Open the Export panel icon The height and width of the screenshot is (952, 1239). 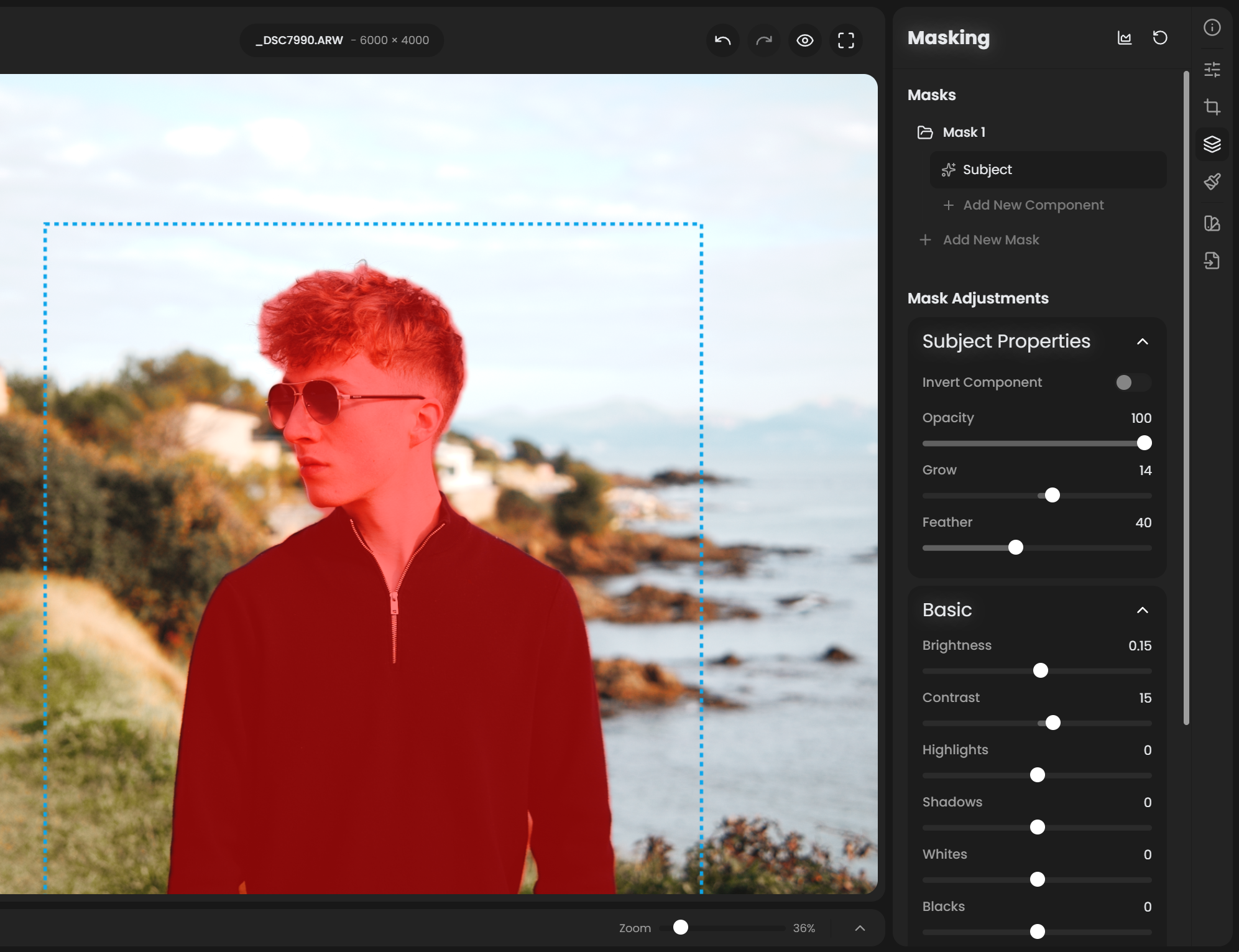tap(1212, 261)
